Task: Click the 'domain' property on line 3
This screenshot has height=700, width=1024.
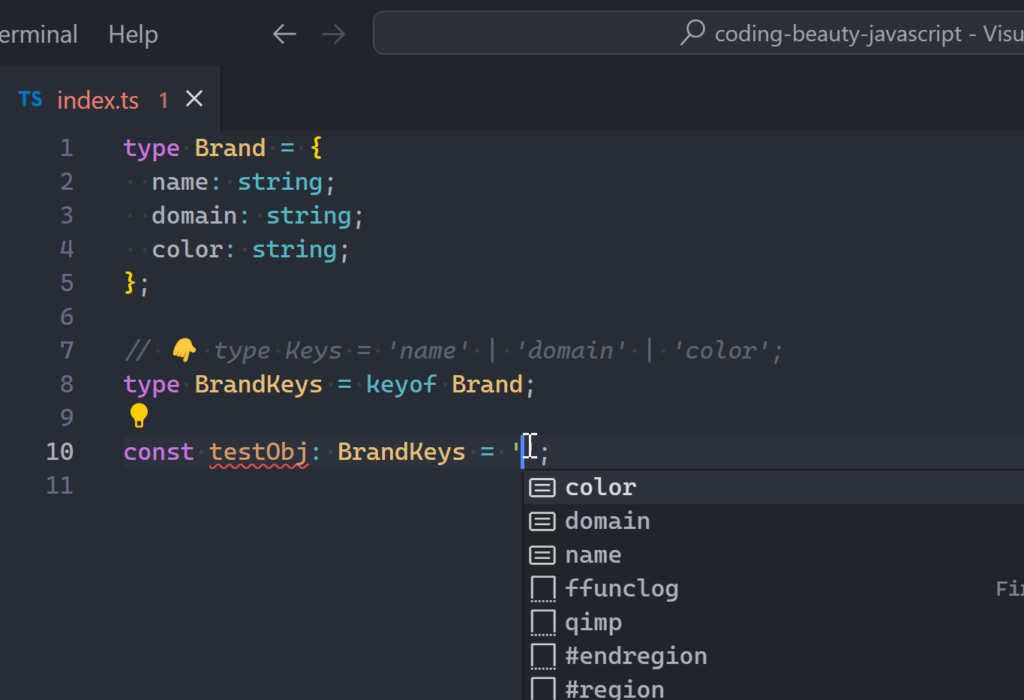Action: [x=194, y=216]
